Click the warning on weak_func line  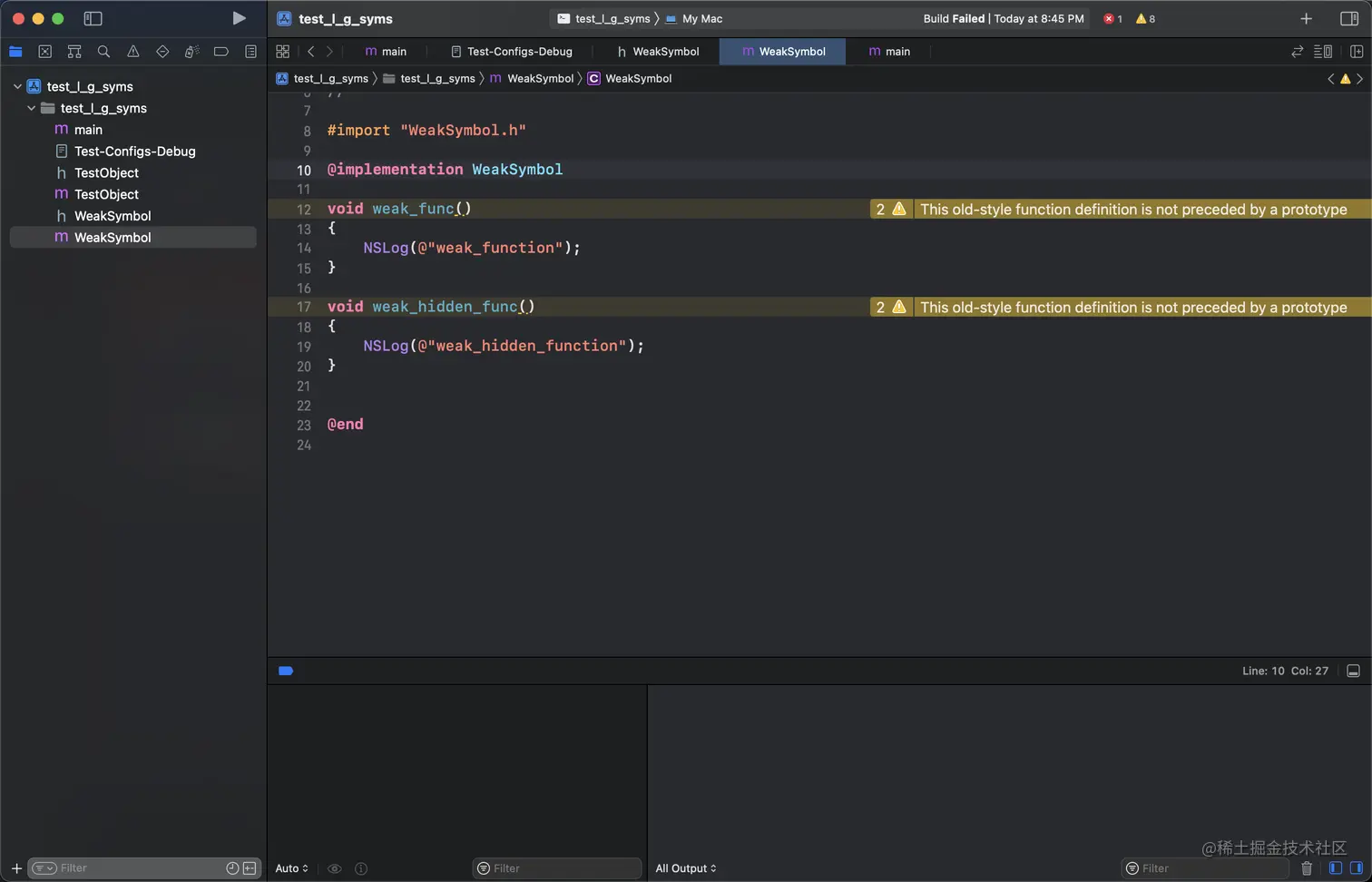point(898,209)
